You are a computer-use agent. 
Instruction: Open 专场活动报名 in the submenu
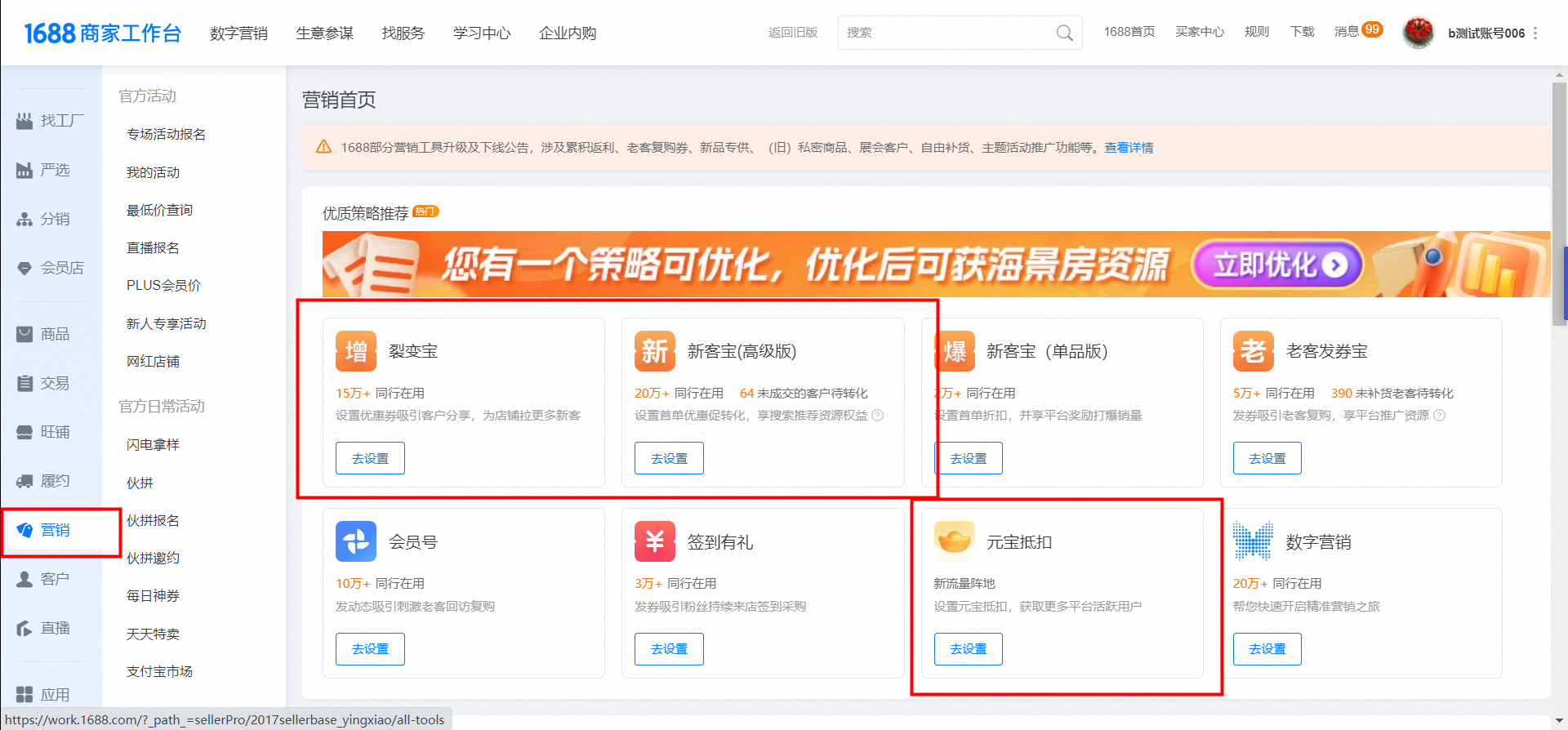click(166, 134)
